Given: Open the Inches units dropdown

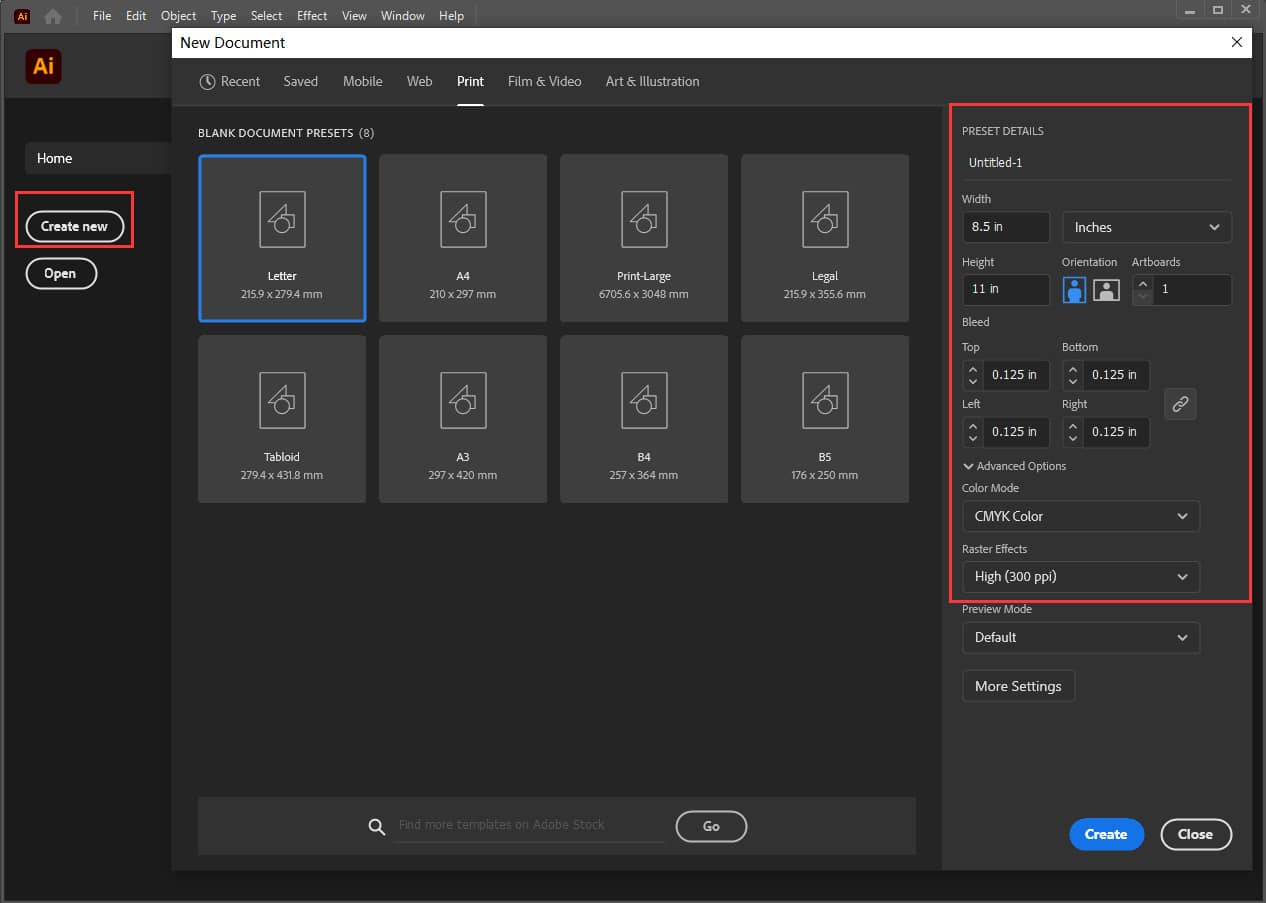Looking at the screenshot, I should (1147, 227).
